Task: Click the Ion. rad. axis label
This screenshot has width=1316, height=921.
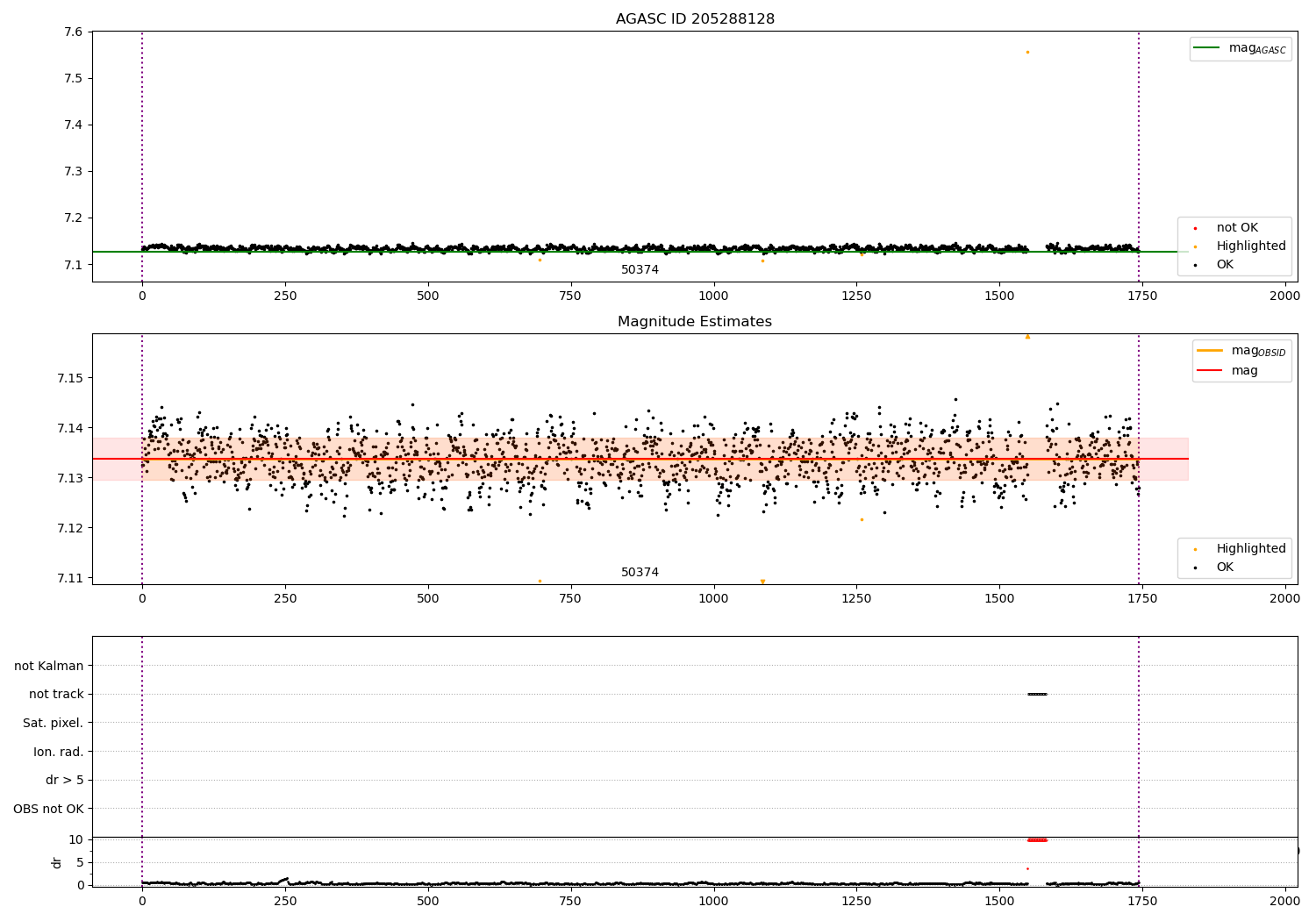Action: (x=59, y=752)
